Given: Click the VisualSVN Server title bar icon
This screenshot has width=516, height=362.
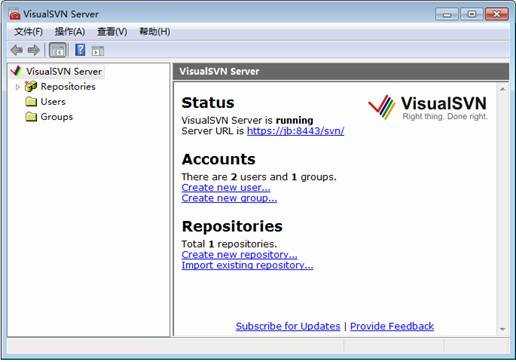Looking at the screenshot, I should point(15,14).
